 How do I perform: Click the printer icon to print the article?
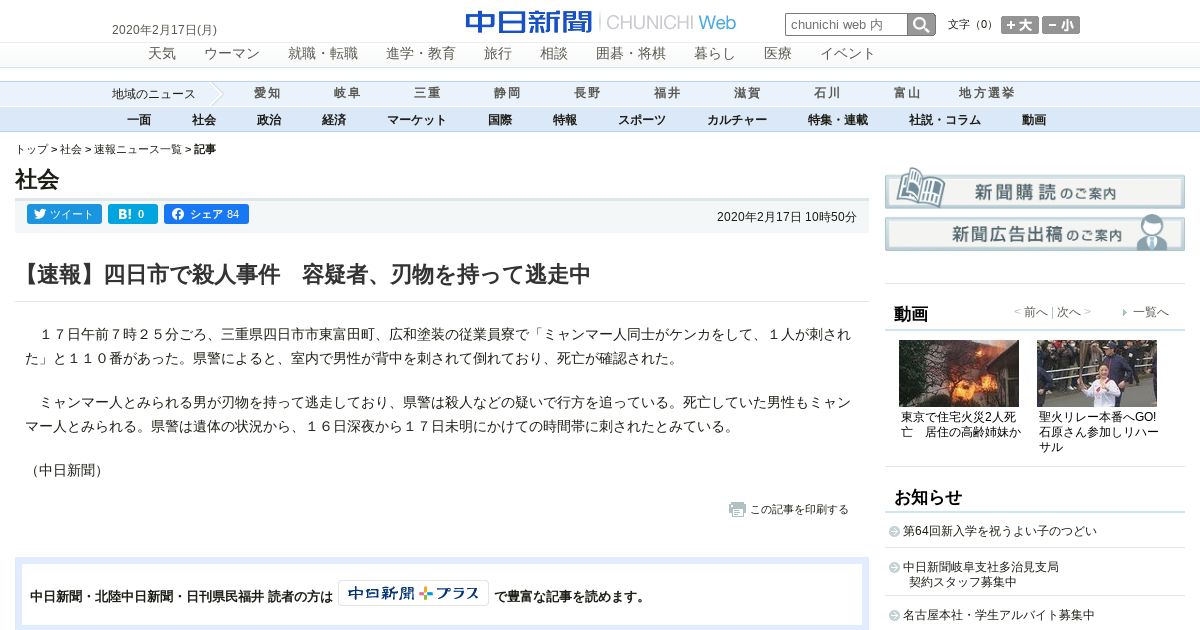point(737,509)
